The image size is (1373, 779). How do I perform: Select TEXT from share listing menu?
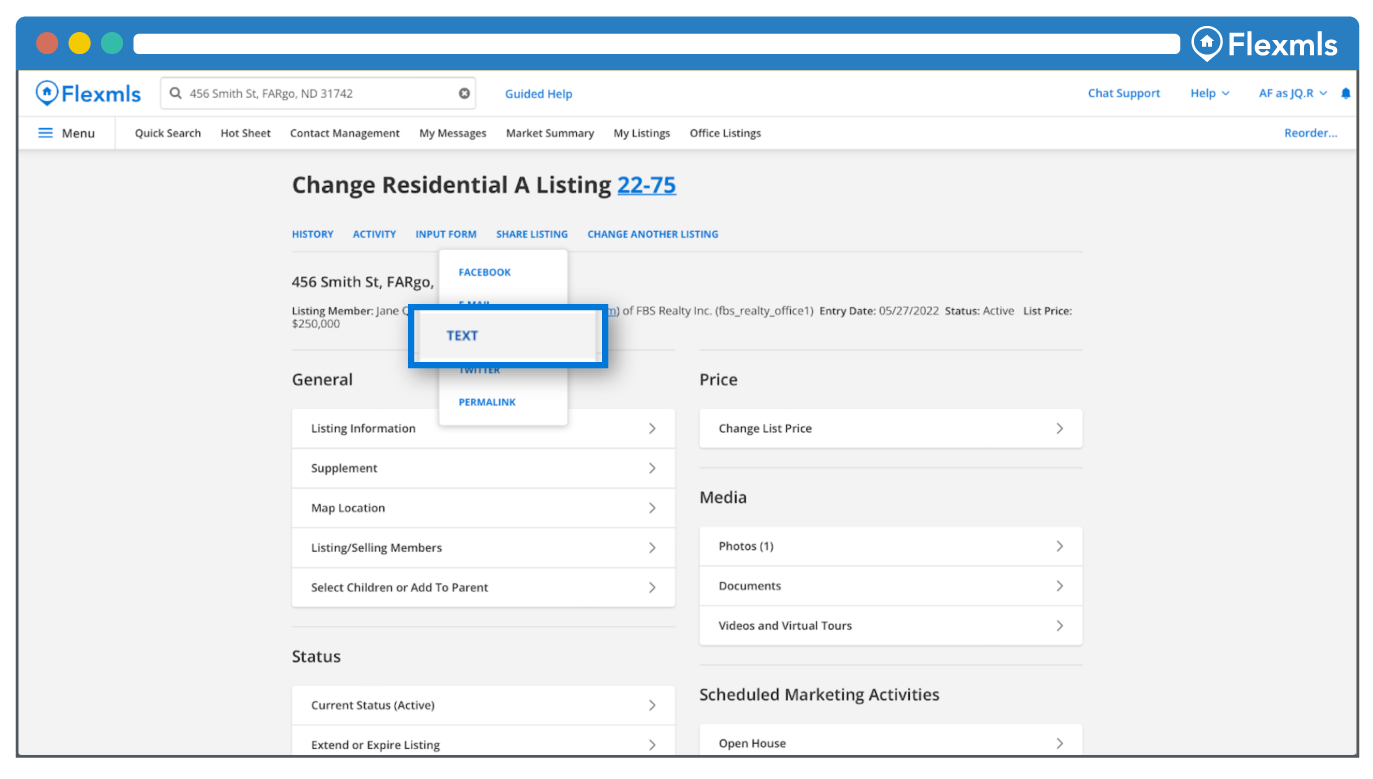463,336
